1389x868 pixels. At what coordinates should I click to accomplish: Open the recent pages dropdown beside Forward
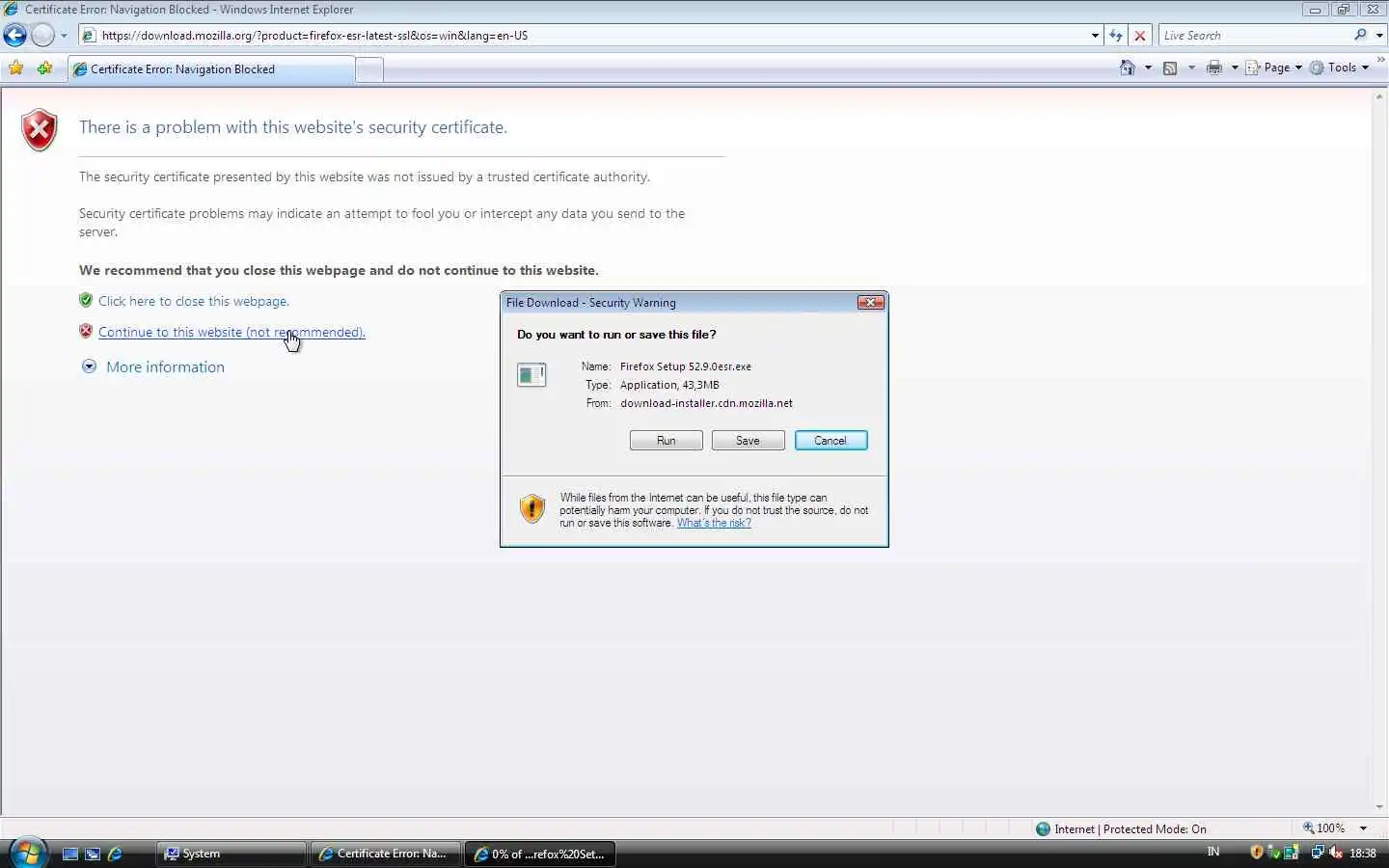tap(64, 36)
